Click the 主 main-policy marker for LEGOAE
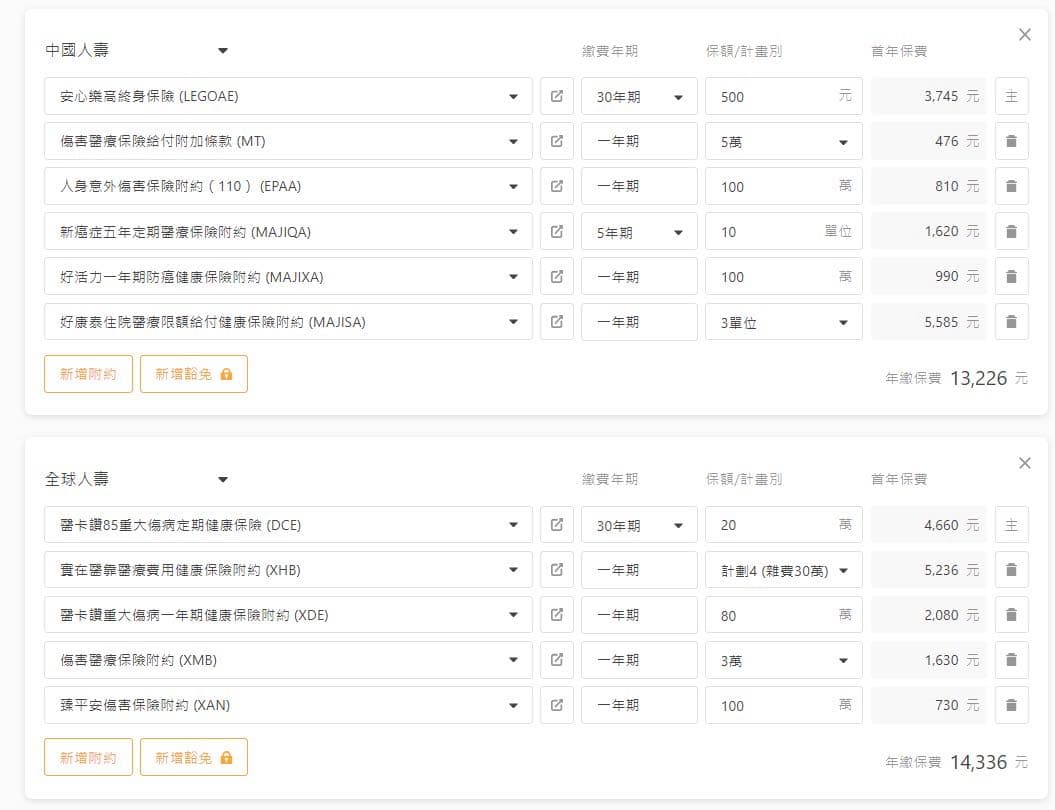Screen dimensions: 1055x810 coord(1011,97)
